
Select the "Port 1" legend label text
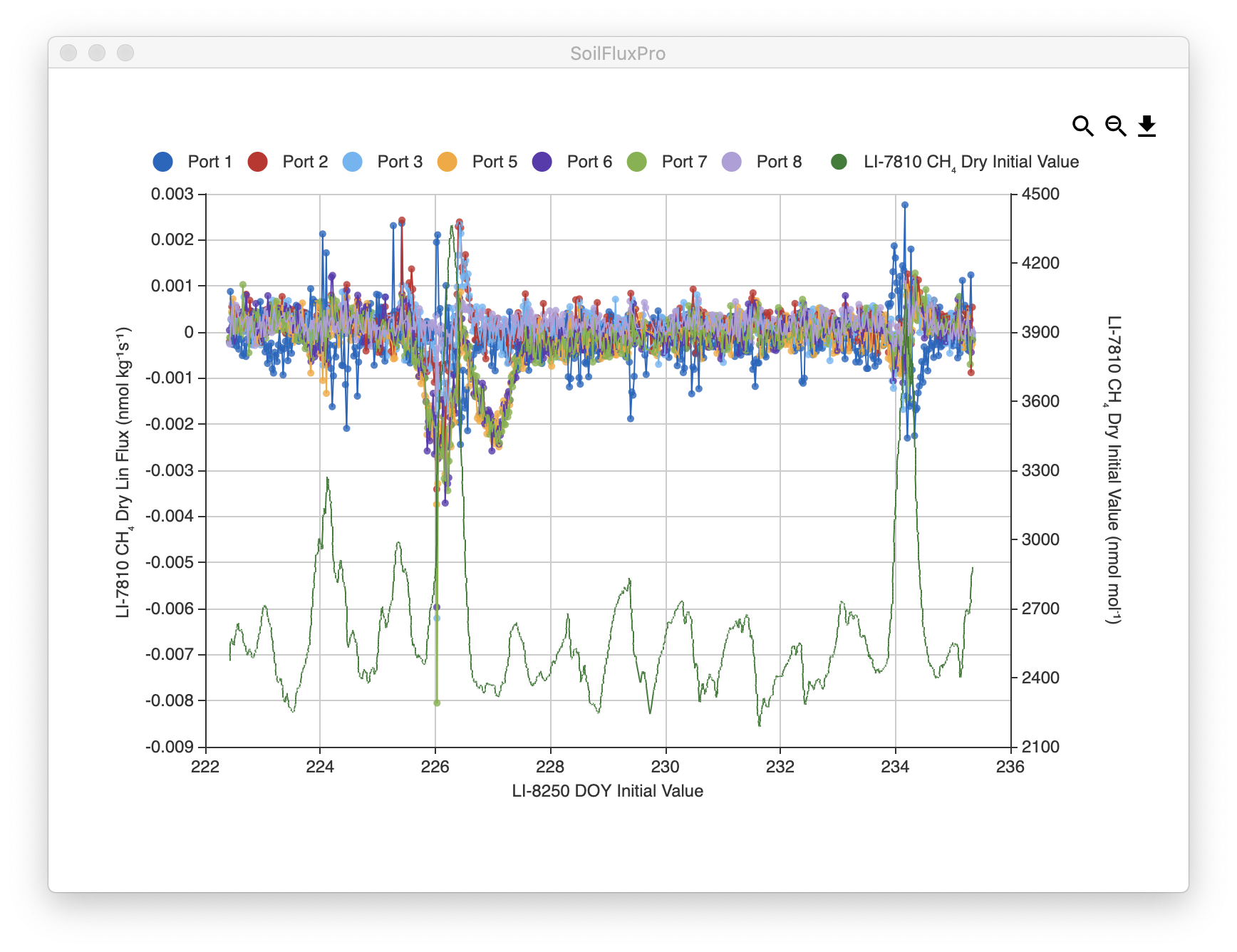pos(209,162)
